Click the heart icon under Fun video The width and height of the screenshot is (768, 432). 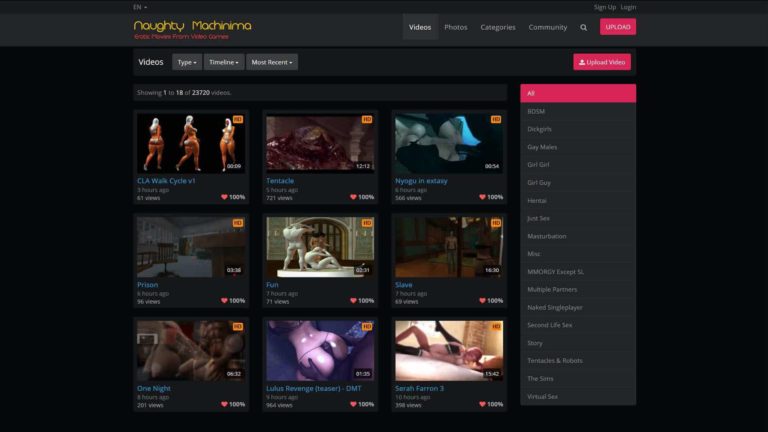[x=353, y=300]
